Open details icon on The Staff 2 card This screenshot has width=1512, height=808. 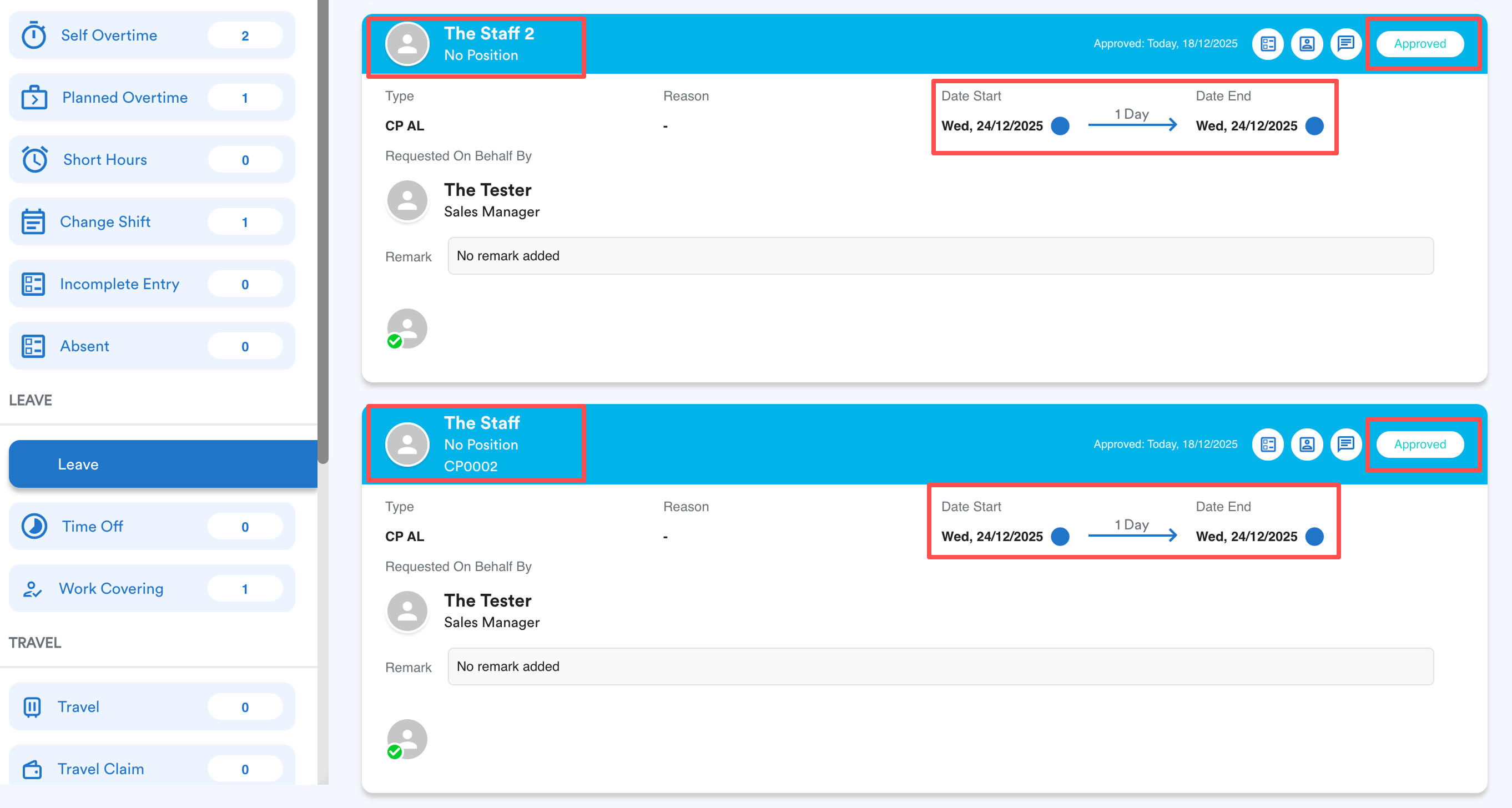tap(1268, 44)
